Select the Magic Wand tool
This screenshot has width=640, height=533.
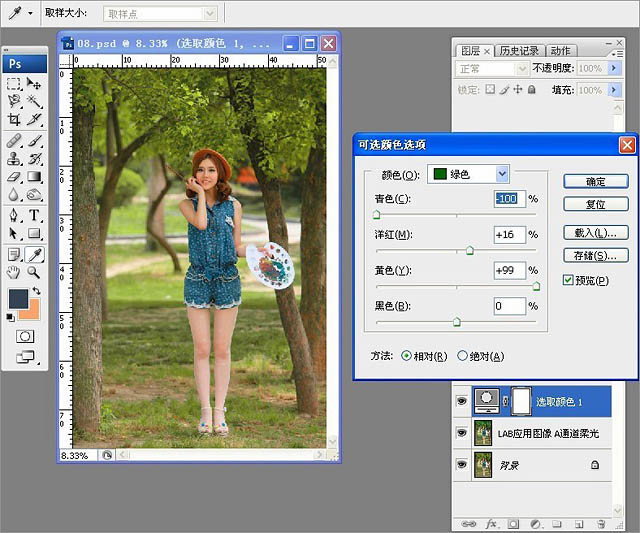tap(34, 102)
